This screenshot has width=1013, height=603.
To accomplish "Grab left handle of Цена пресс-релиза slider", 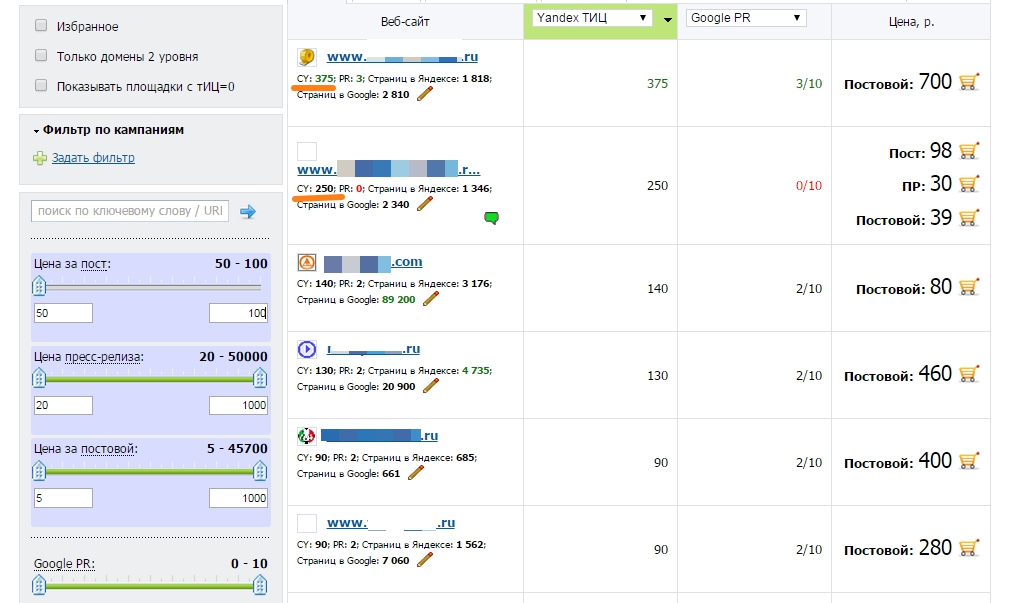I will pos(39,377).
